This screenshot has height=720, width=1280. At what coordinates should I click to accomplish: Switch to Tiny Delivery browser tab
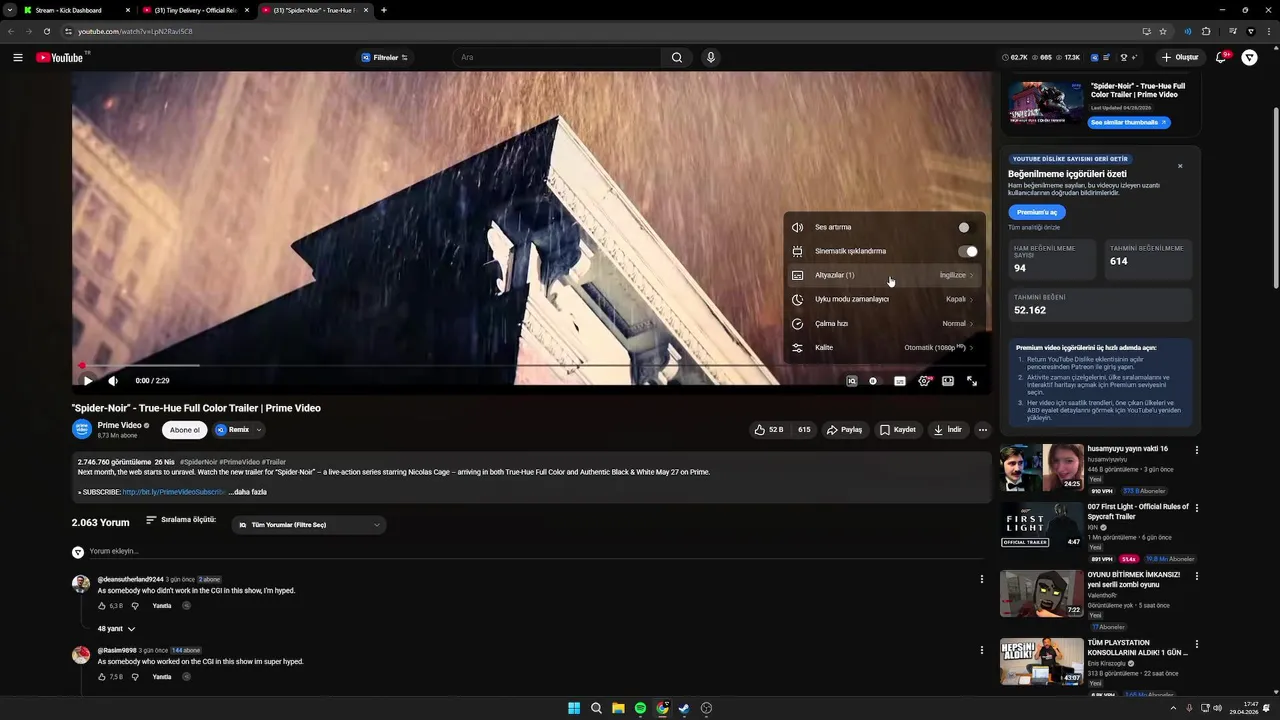click(196, 10)
